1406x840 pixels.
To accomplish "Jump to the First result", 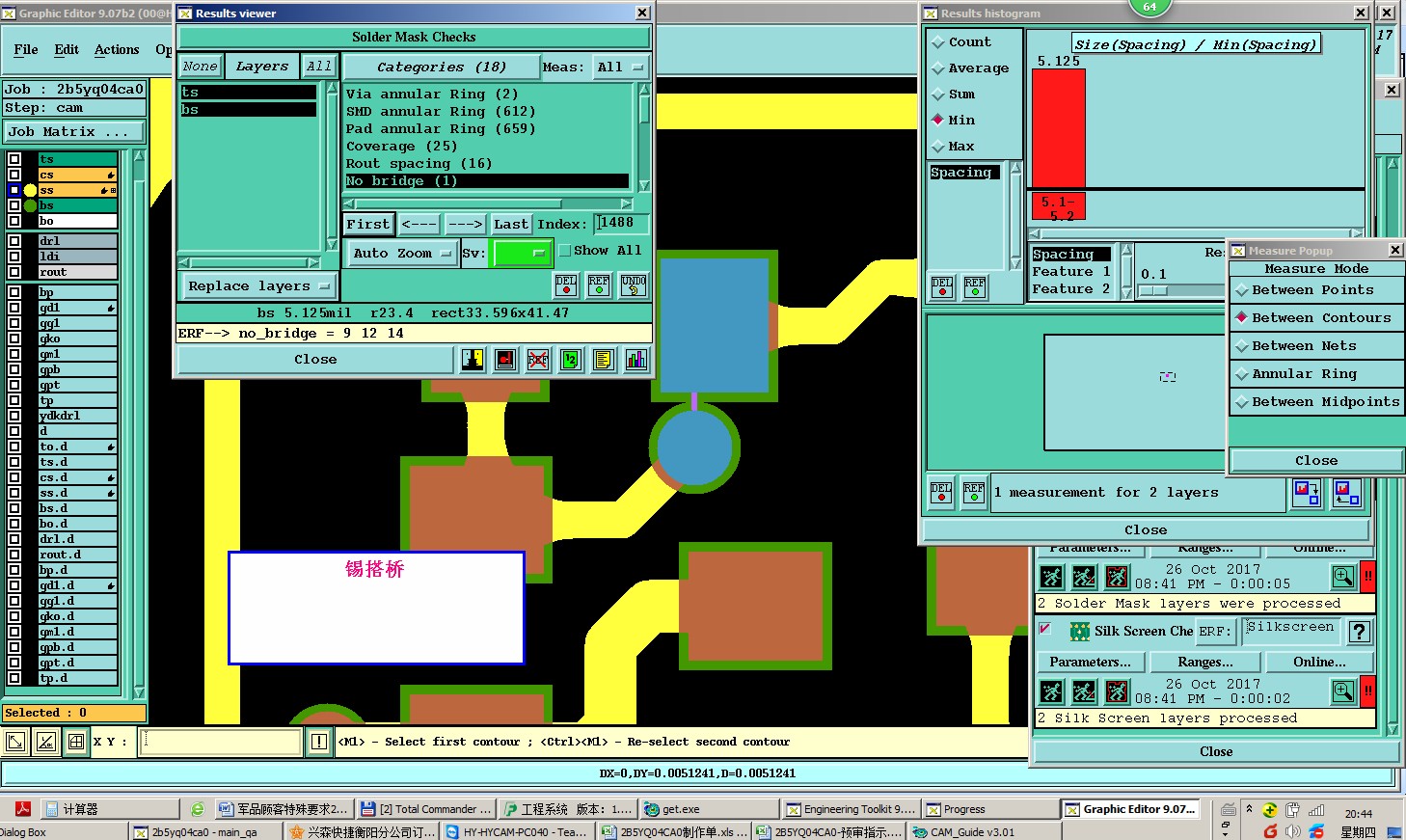I will (x=368, y=225).
